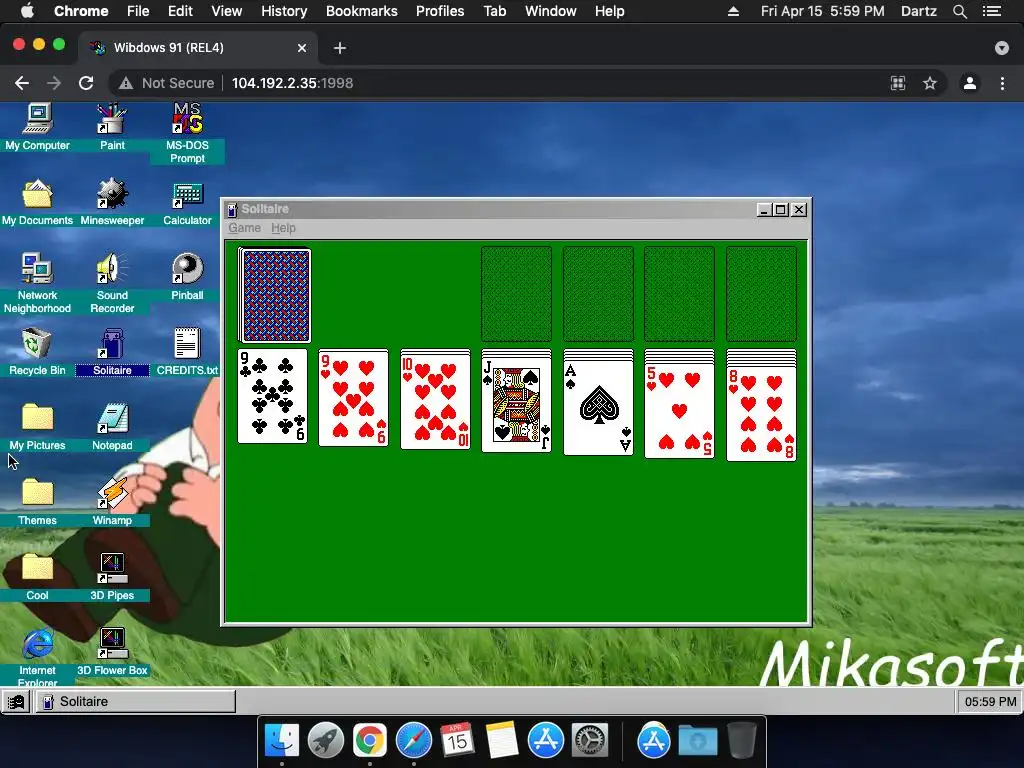Open Notes from the Dock
1024x768 pixels.
502,741
